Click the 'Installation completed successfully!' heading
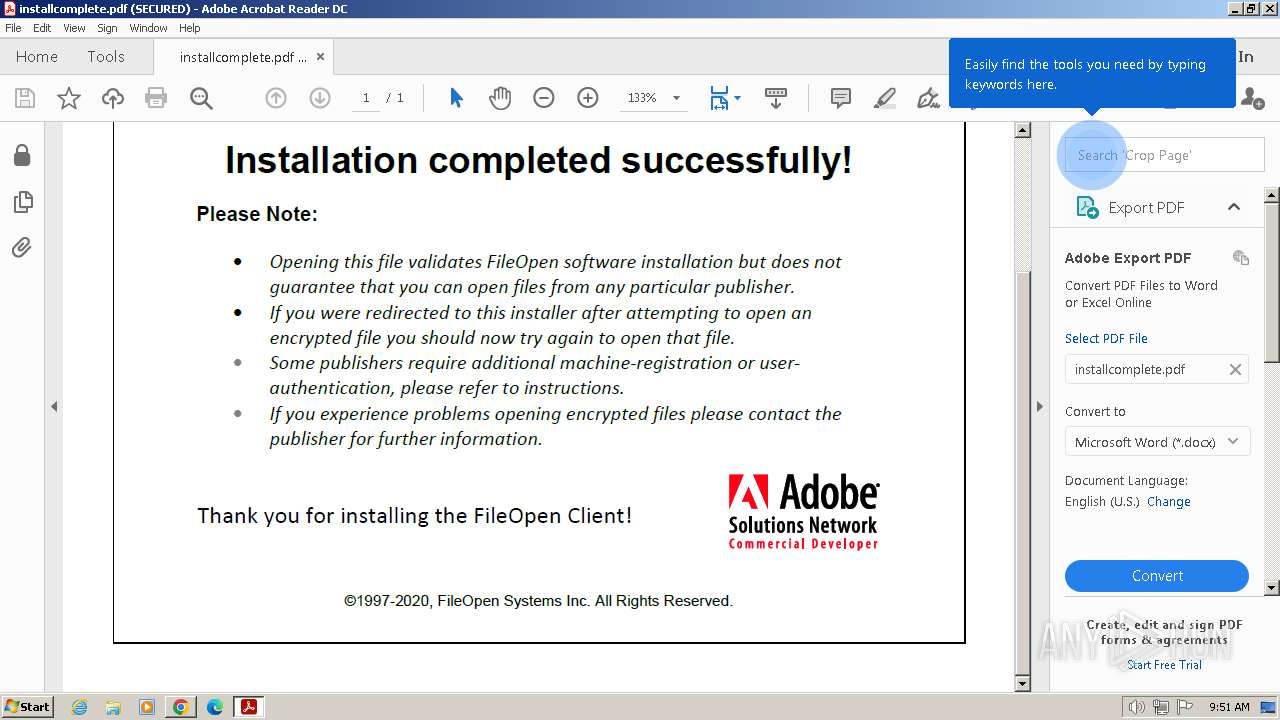Image resolution: width=1280 pixels, height=720 pixels. 538,160
